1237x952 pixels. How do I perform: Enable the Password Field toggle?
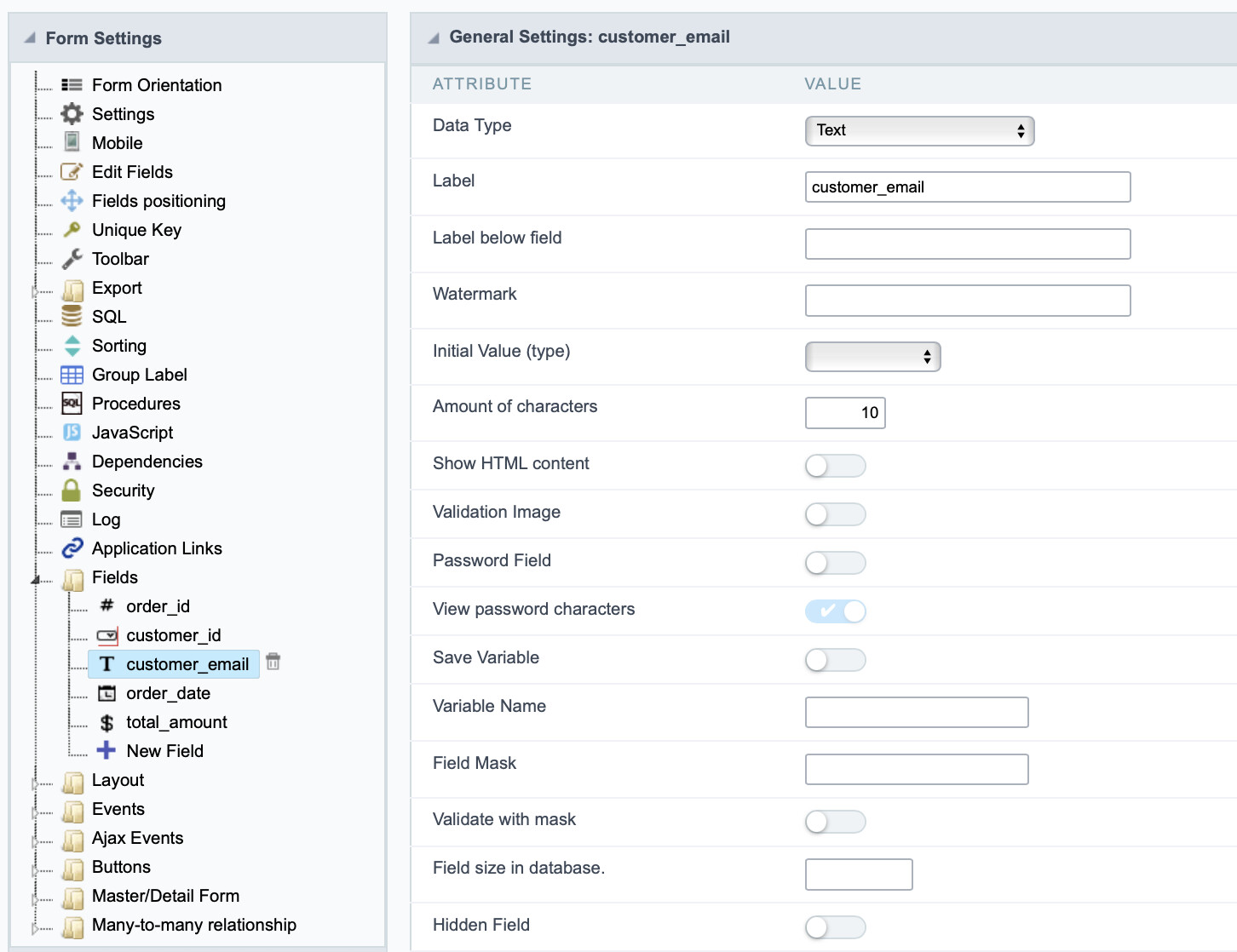(x=835, y=563)
